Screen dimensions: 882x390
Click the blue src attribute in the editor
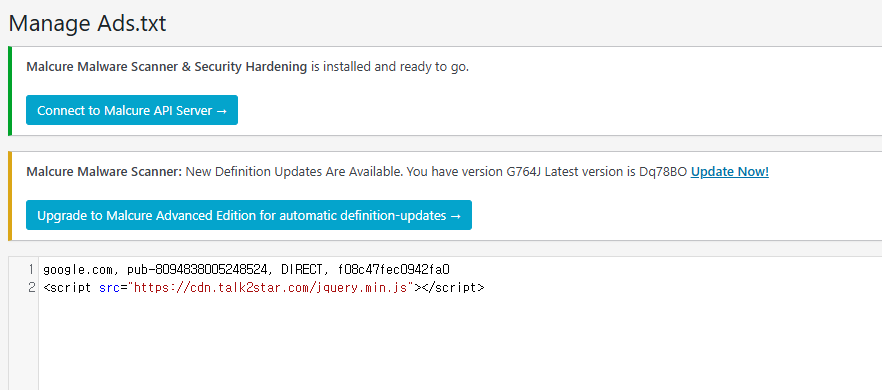coord(109,288)
